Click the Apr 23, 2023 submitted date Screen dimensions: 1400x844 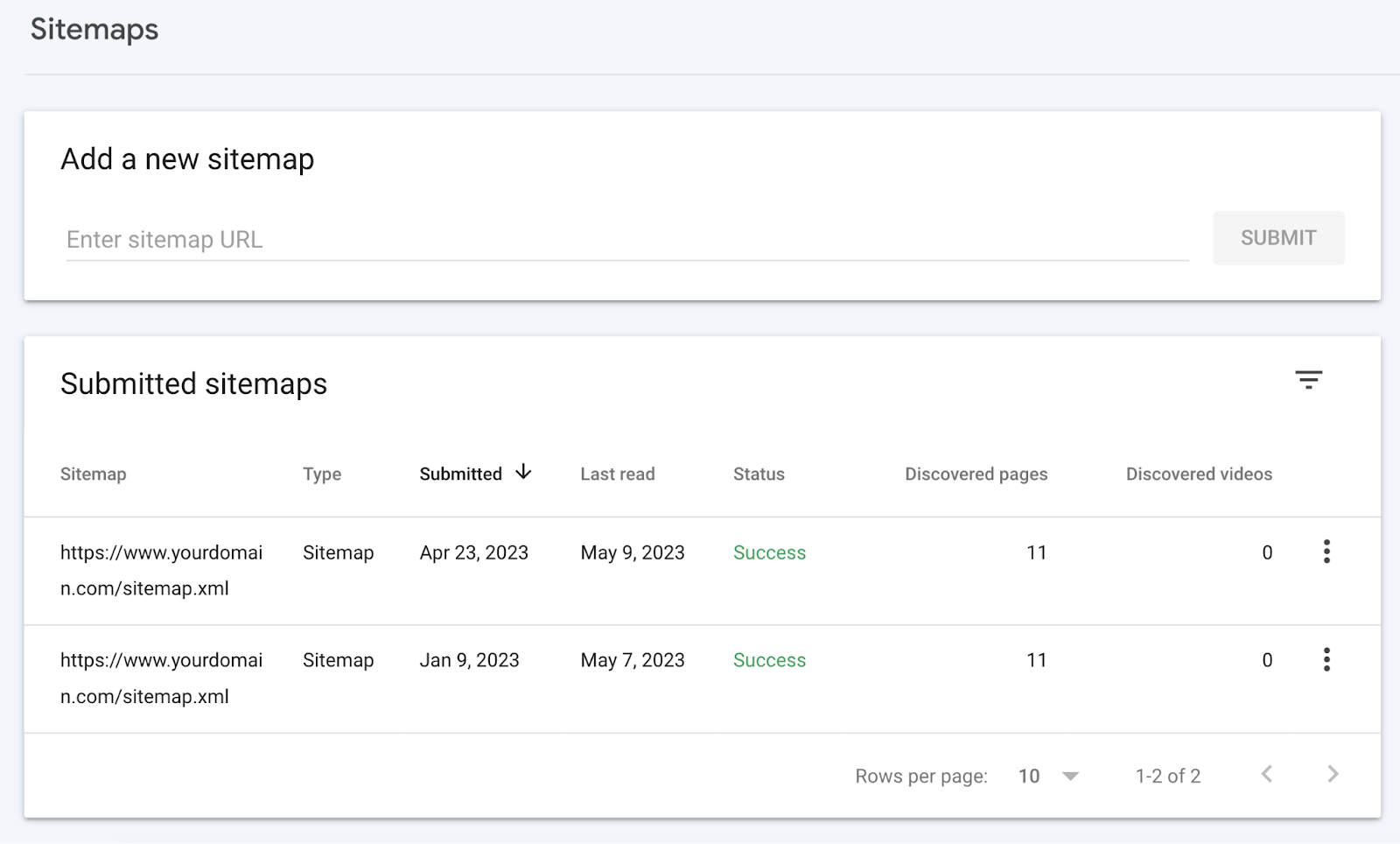pos(473,552)
